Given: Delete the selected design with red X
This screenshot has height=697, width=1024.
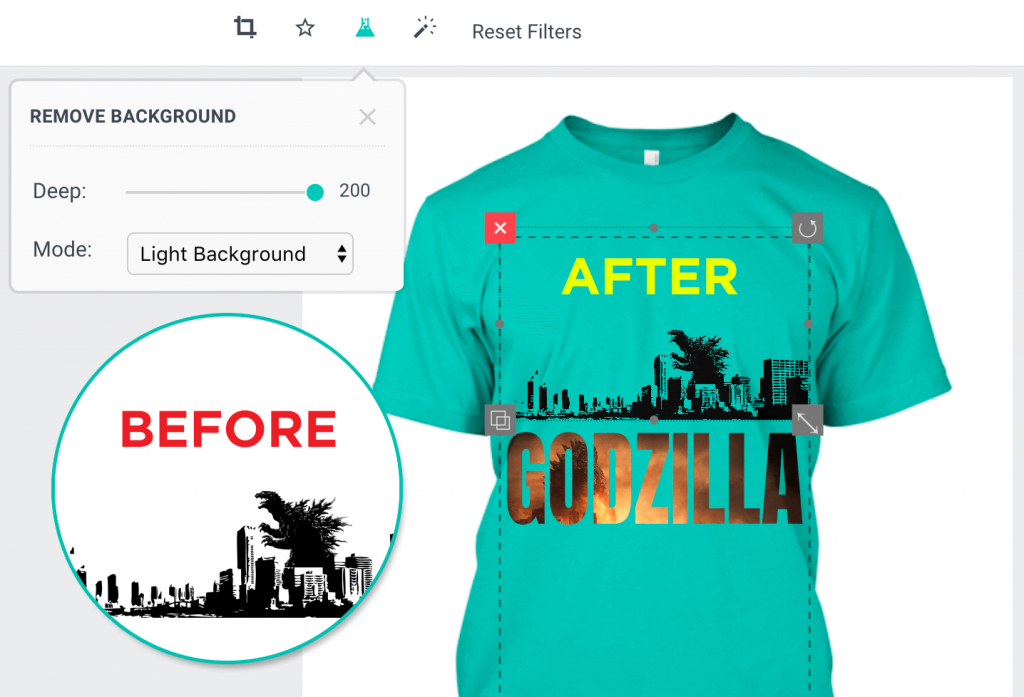Looking at the screenshot, I should pyautogui.click(x=500, y=228).
